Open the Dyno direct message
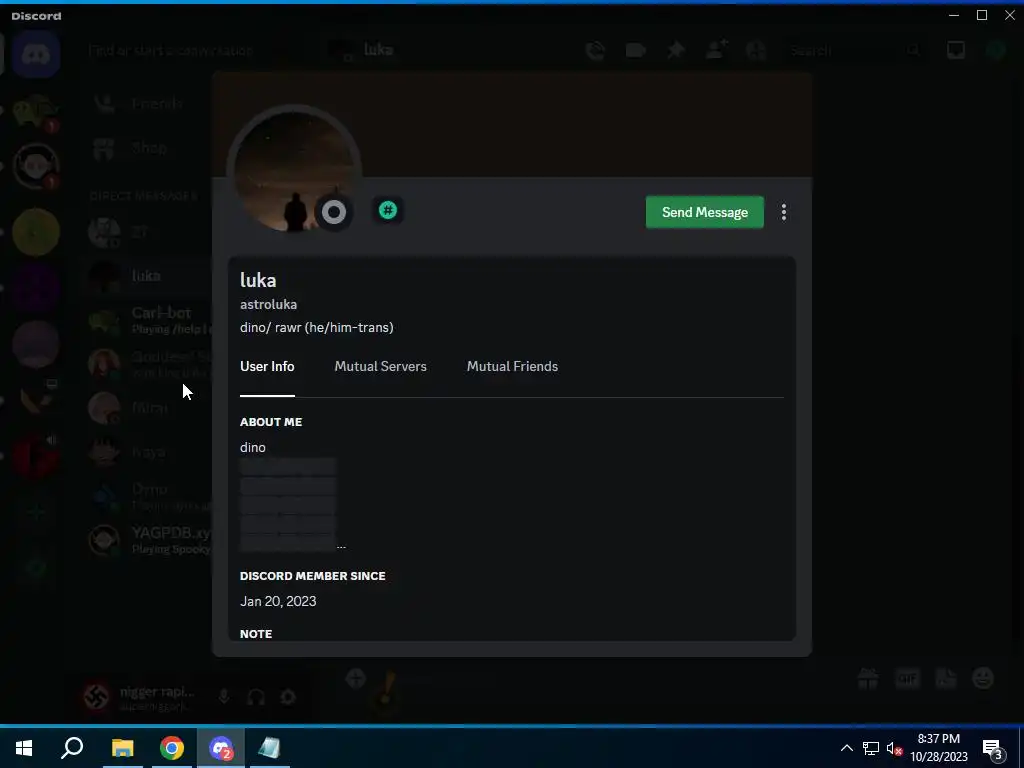This screenshot has height=768, width=1024. pyautogui.click(x=149, y=496)
